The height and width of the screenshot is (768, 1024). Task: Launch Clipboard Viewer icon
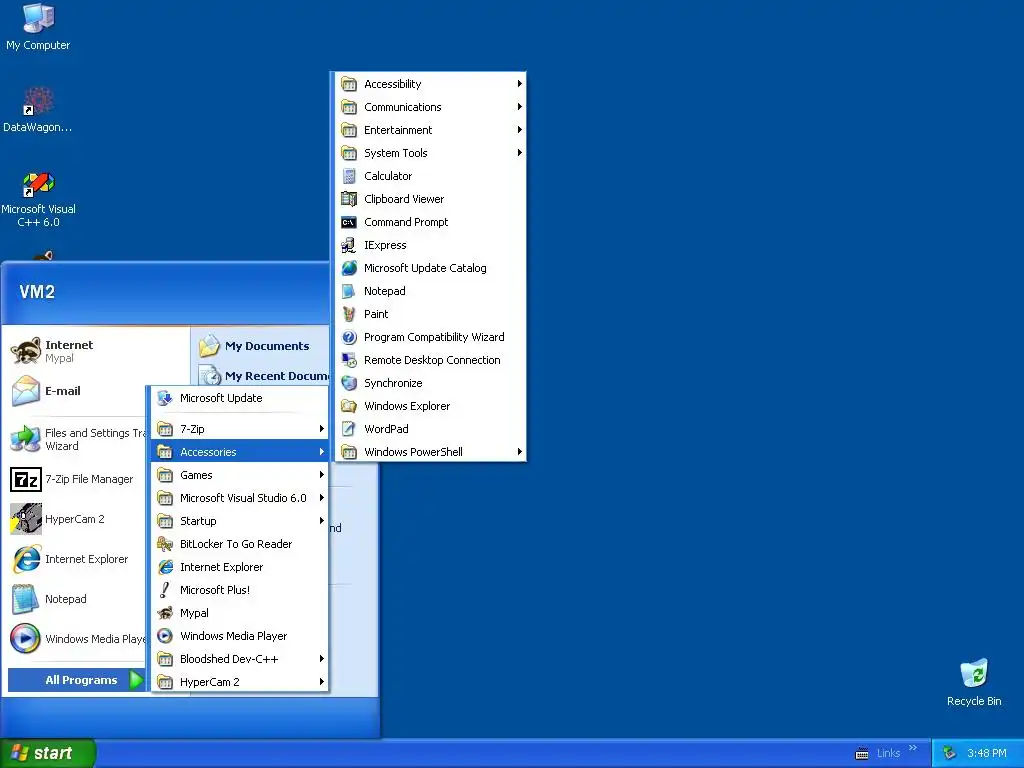[349, 199]
